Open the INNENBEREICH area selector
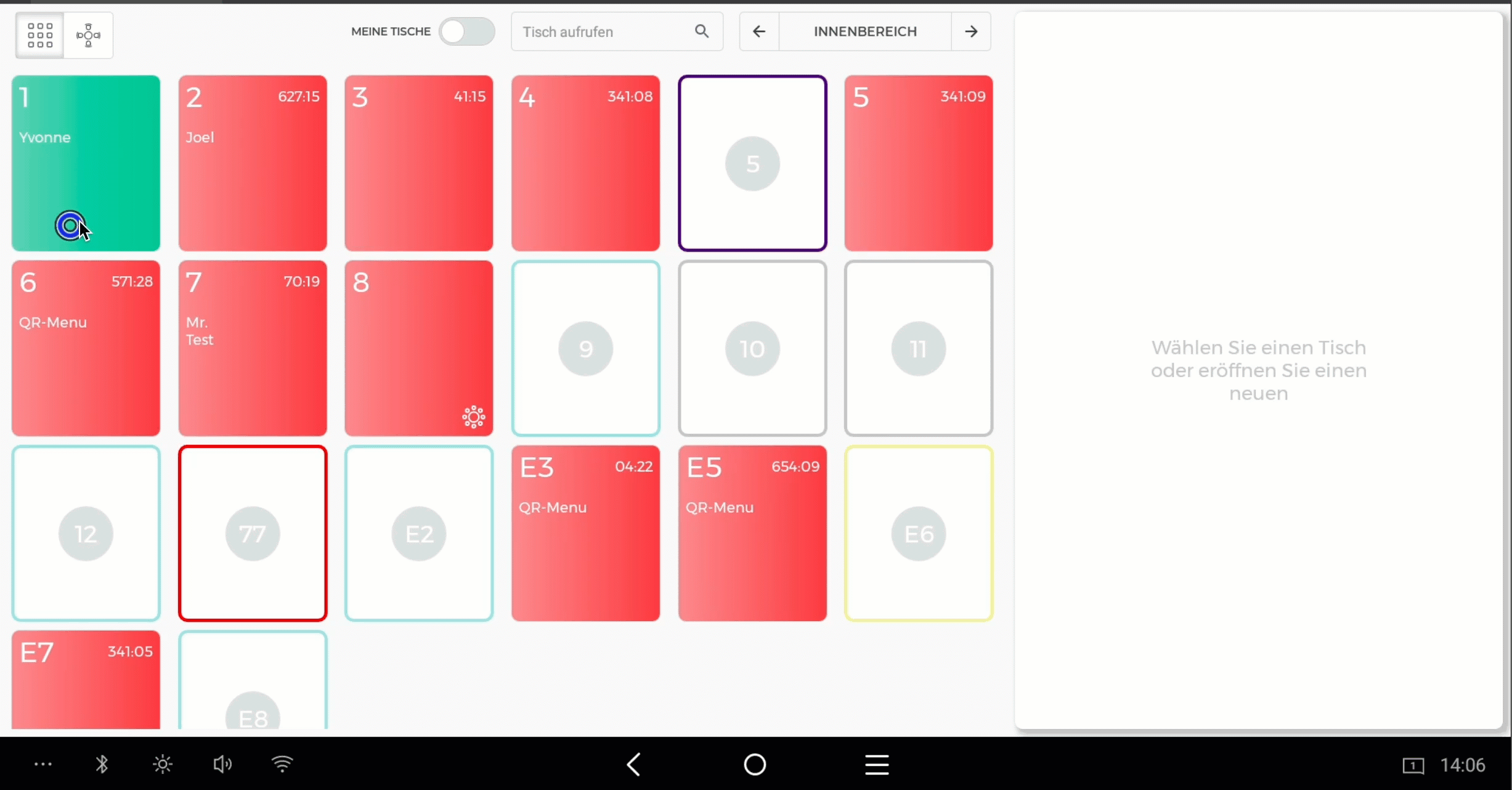 [x=865, y=31]
